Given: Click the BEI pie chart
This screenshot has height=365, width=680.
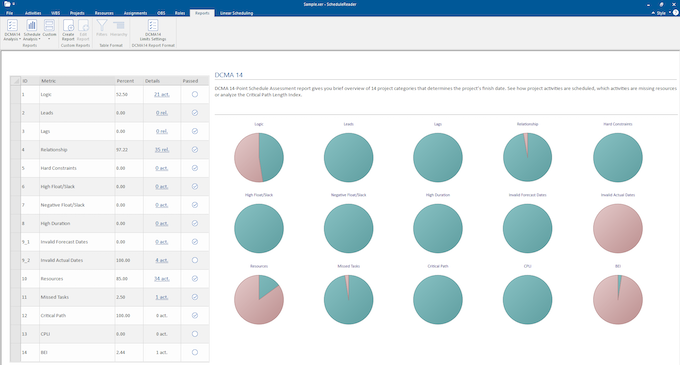Looking at the screenshot, I should click(618, 300).
